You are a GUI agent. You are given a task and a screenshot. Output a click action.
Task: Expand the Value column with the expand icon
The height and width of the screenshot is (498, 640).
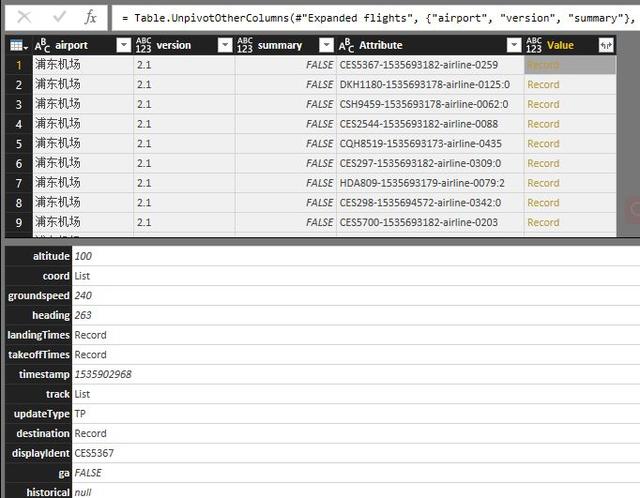[605, 45]
